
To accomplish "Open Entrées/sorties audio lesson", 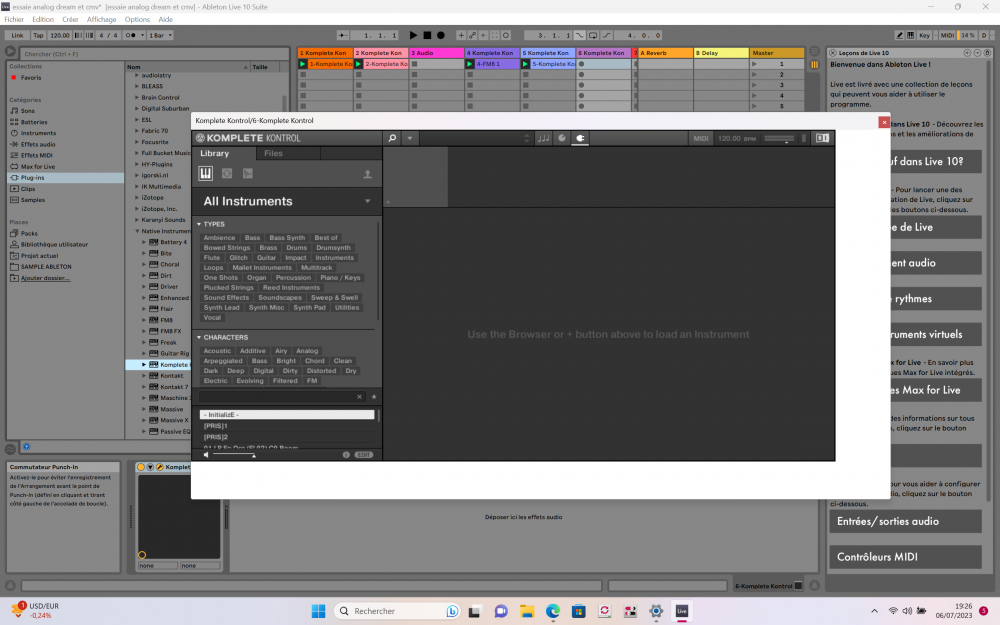I will [905, 521].
